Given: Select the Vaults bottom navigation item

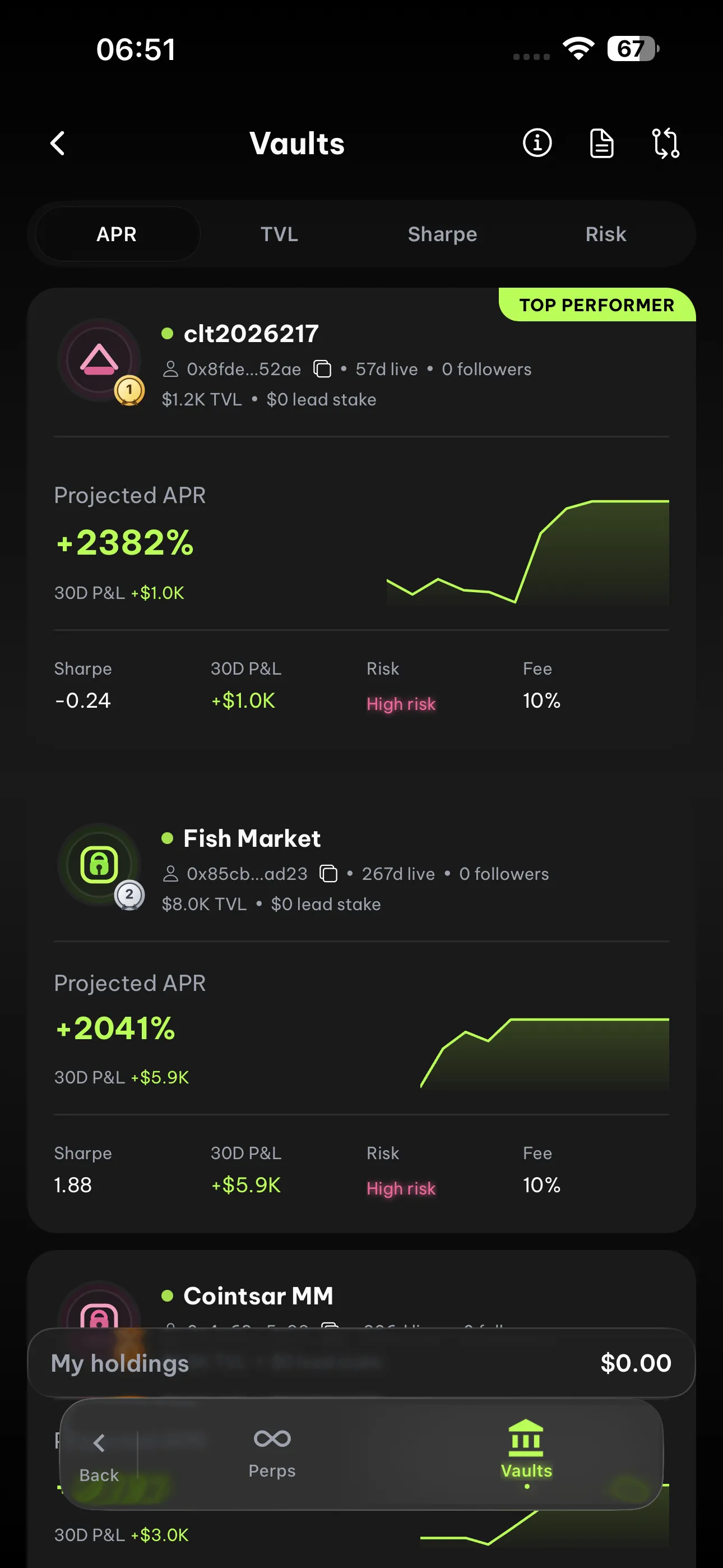Looking at the screenshot, I should click(x=526, y=1452).
